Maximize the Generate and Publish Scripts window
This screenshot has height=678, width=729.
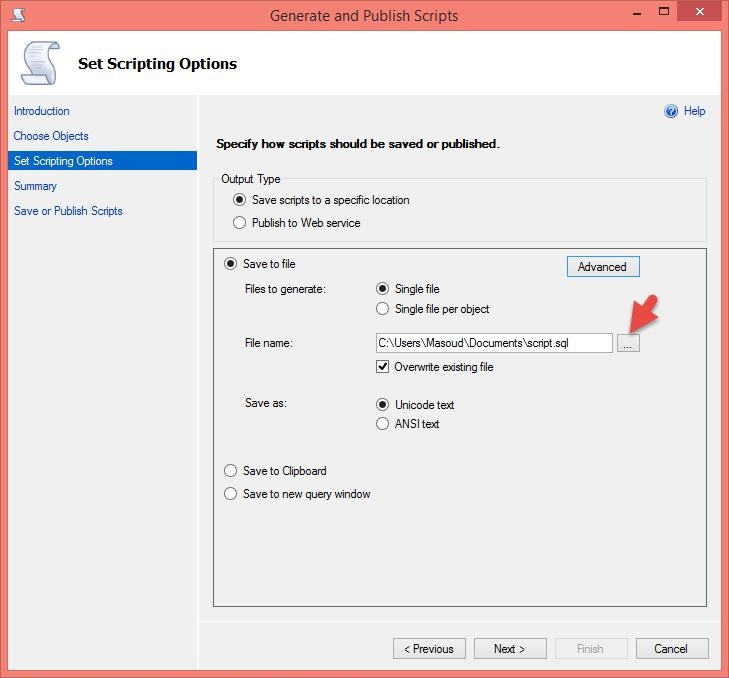664,12
